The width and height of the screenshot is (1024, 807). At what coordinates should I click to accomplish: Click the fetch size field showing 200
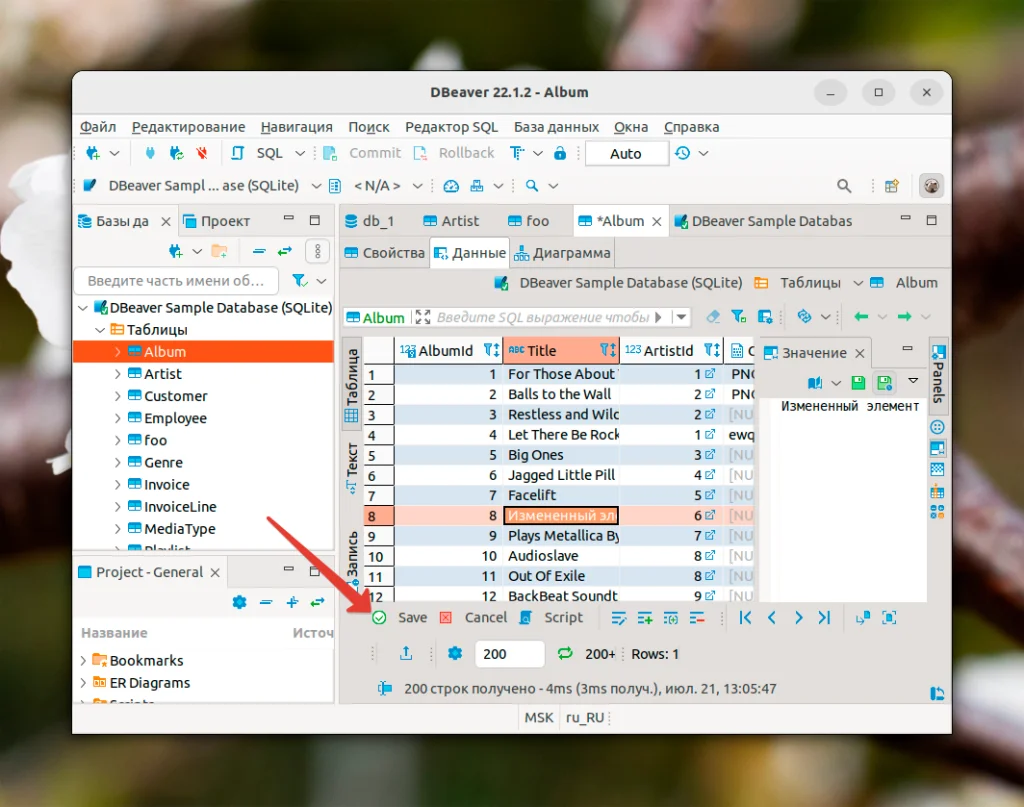pos(509,654)
